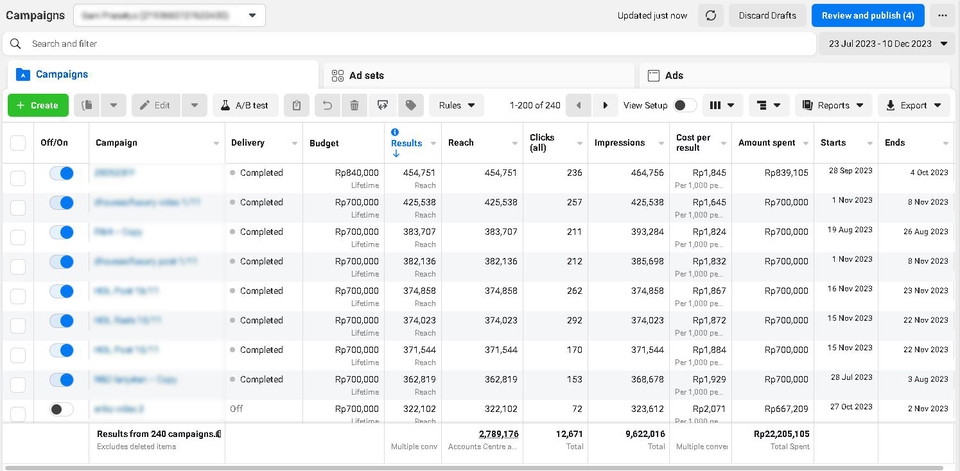Image resolution: width=960 pixels, height=471 pixels.
Task: Open the three-dots more options menu
Action: (x=942, y=15)
